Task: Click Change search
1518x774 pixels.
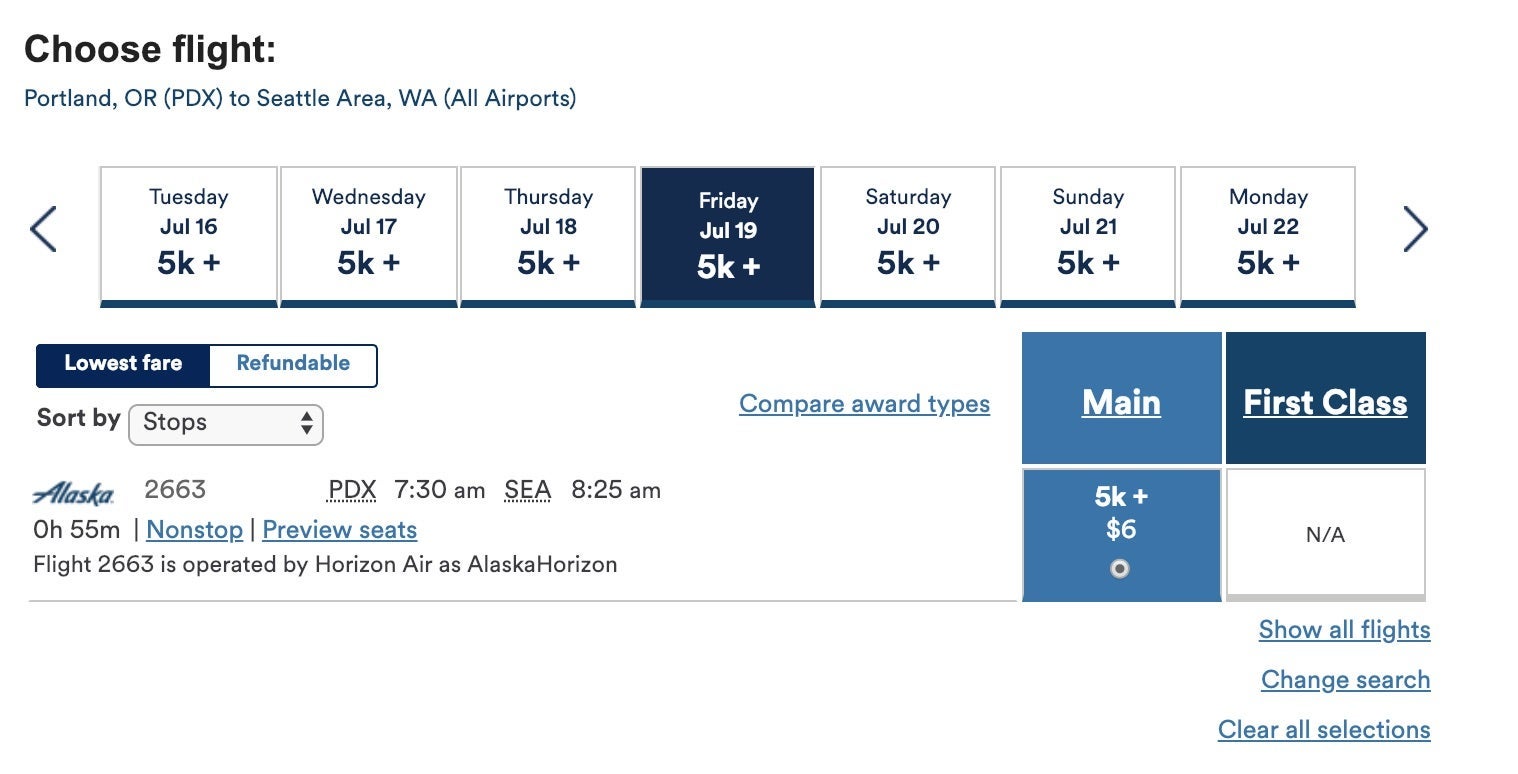Action: [x=1345, y=679]
